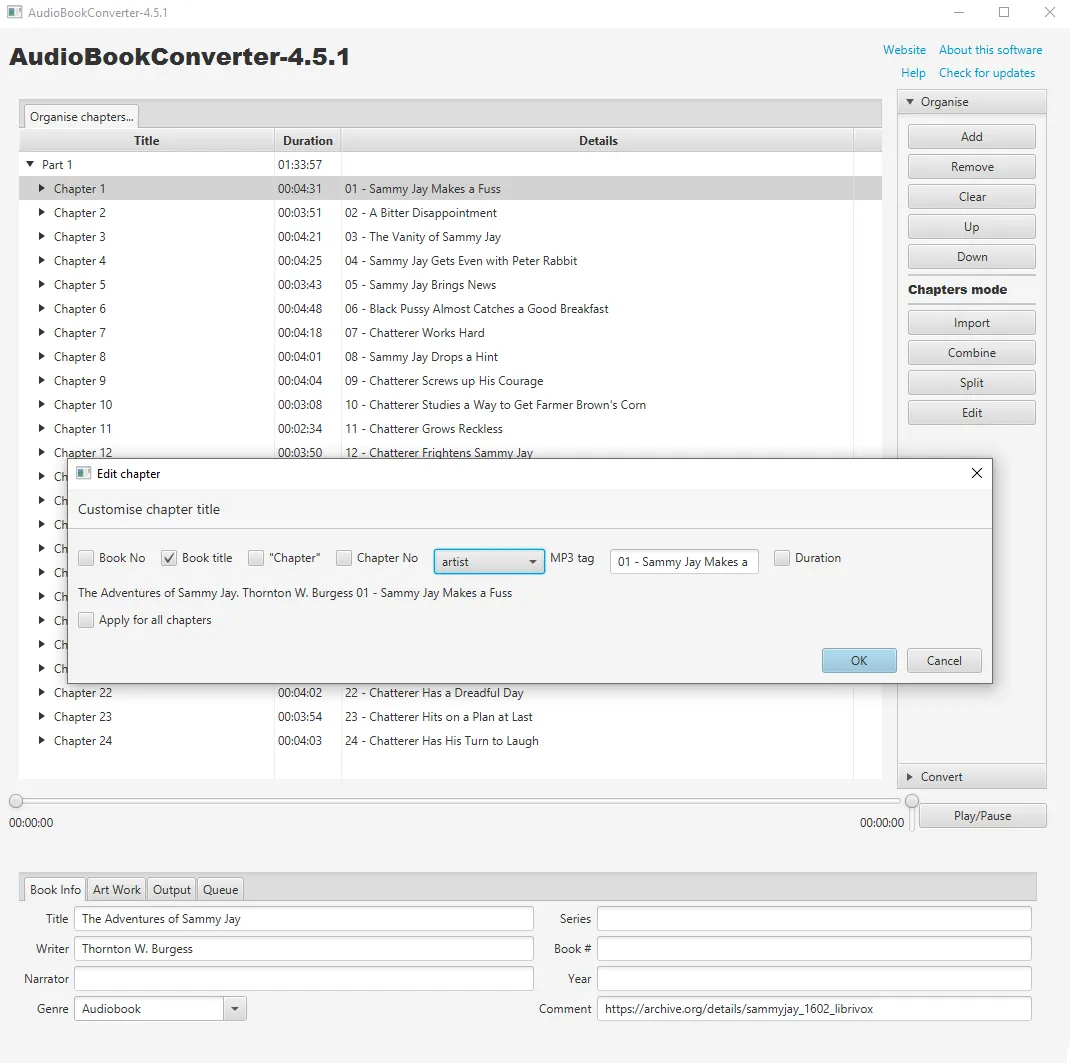Uncheck the Book title checkbox

pyautogui.click(x=169, y=558)
